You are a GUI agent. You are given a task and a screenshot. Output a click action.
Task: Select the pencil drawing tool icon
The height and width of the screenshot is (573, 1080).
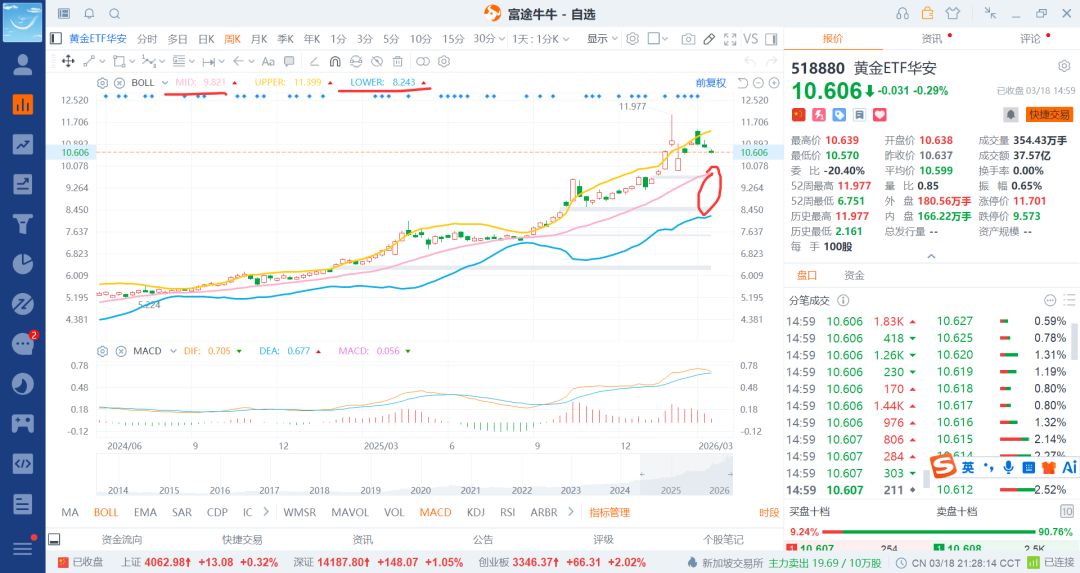709,39
